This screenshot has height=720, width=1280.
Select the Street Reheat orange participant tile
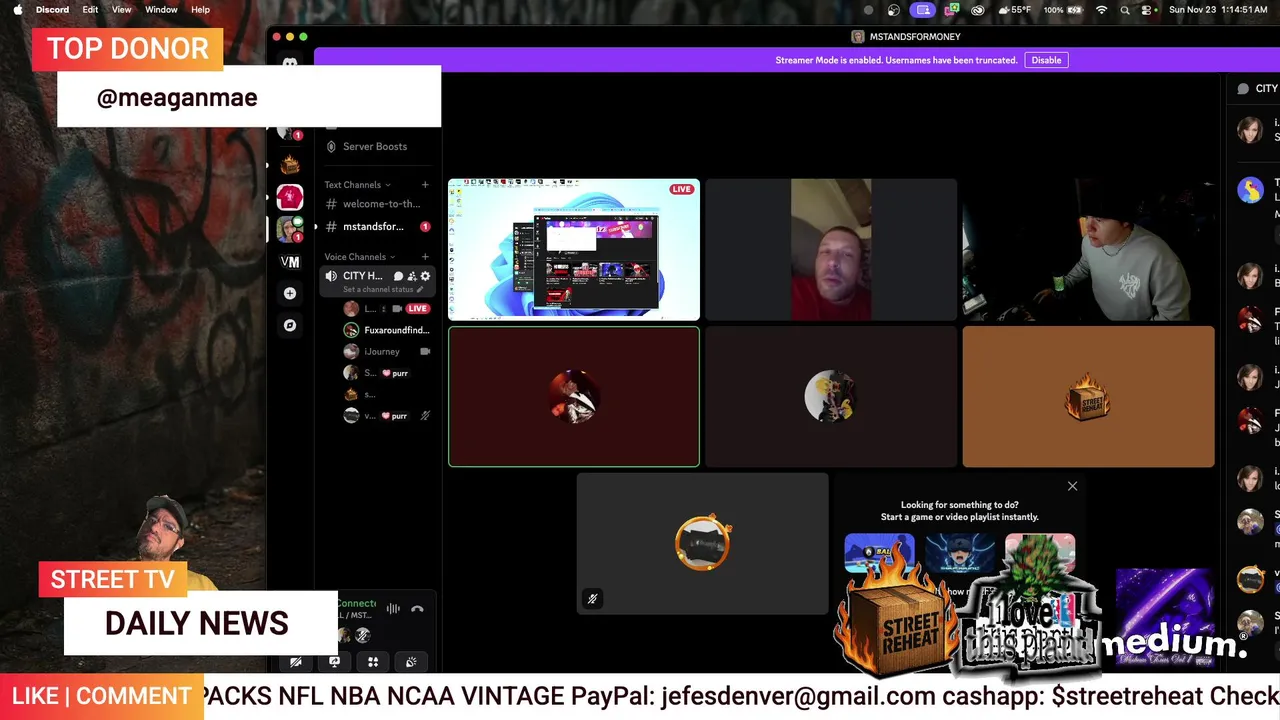click(x=1088, y=397)
